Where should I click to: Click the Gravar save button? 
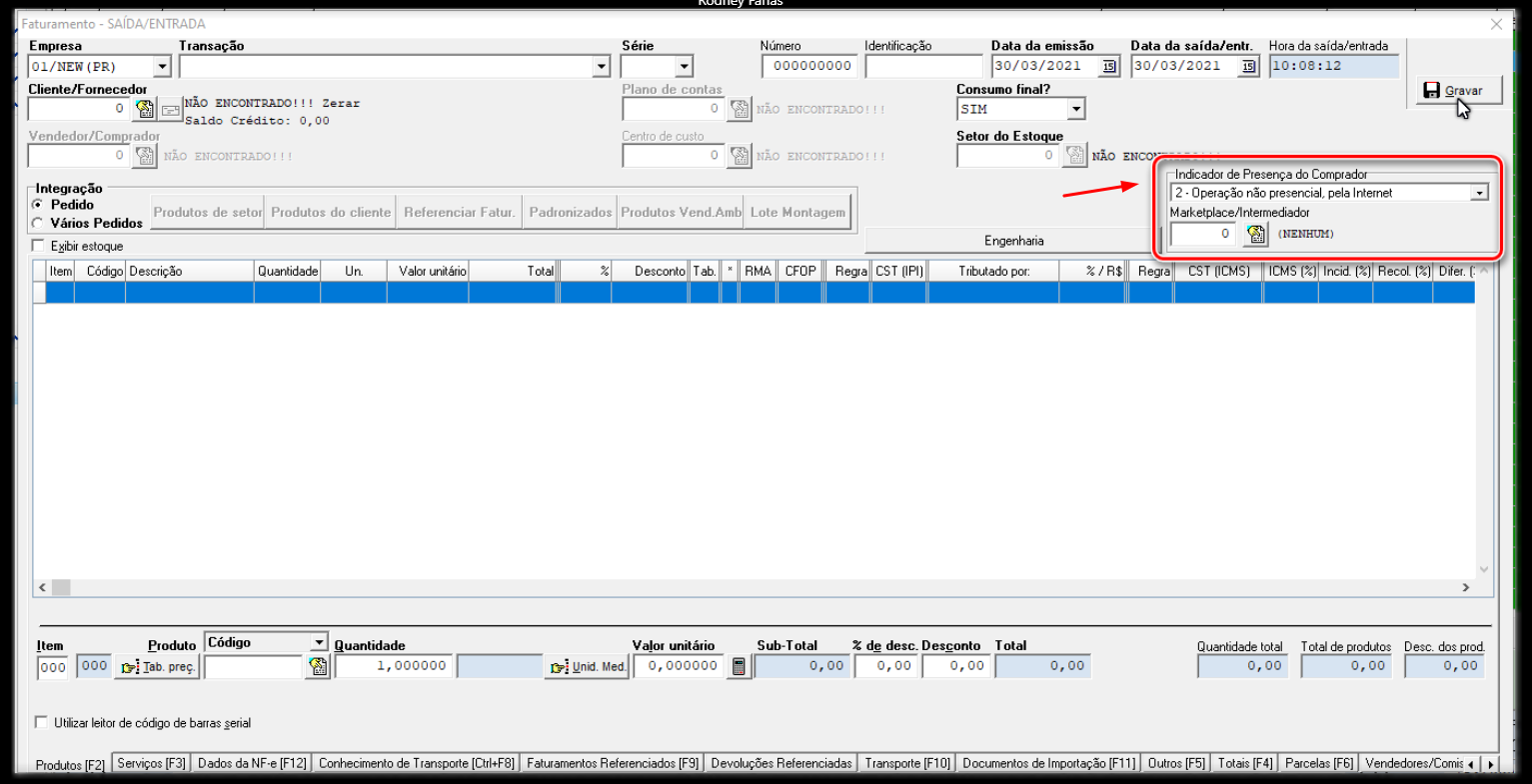click(x=1459, y=91)
